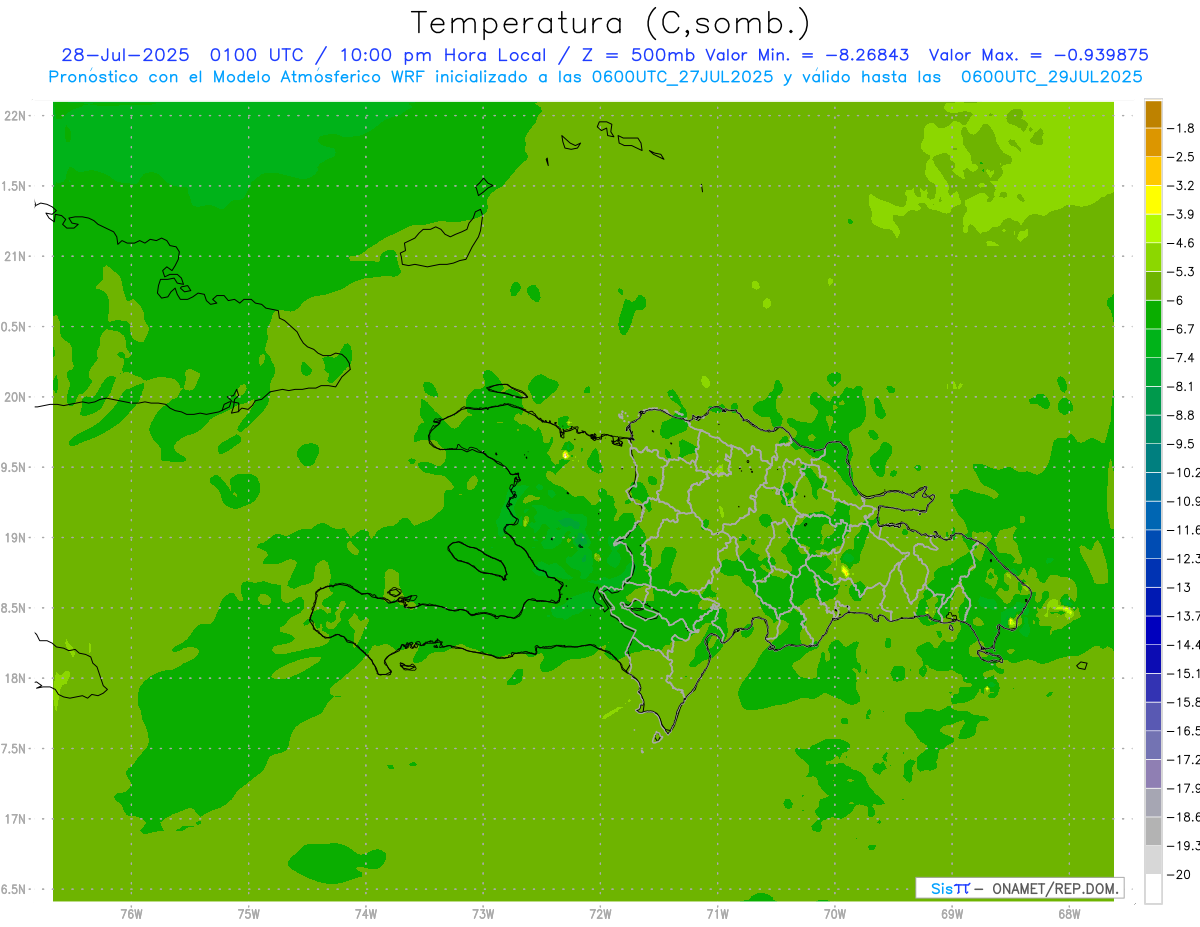
Task: Click the "71W" longitude label
Action: click(717, 913)
